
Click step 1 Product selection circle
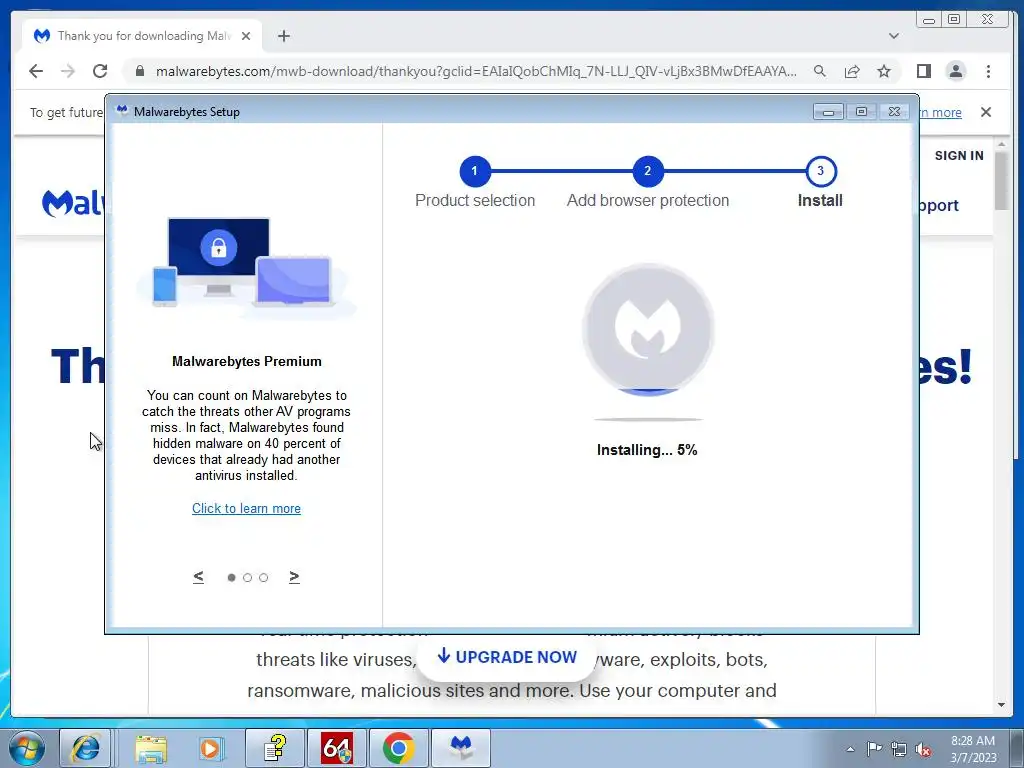coord(475,171)
